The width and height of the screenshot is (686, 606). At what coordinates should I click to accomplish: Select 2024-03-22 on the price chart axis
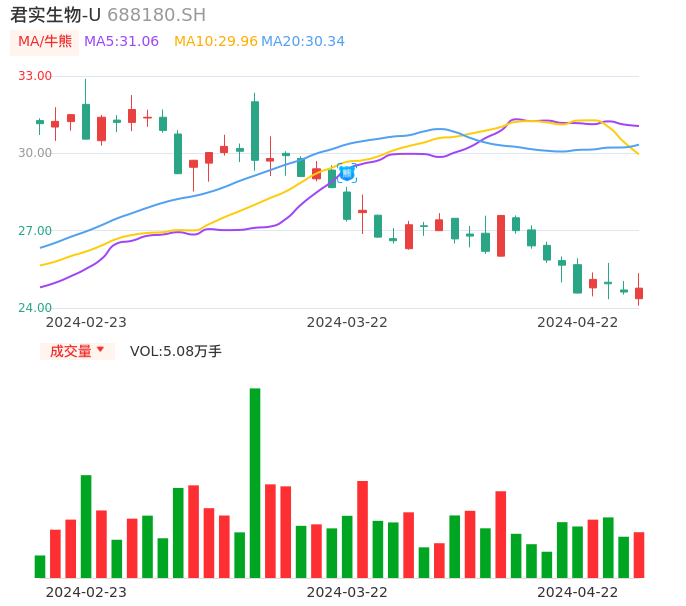coord(347,322)
